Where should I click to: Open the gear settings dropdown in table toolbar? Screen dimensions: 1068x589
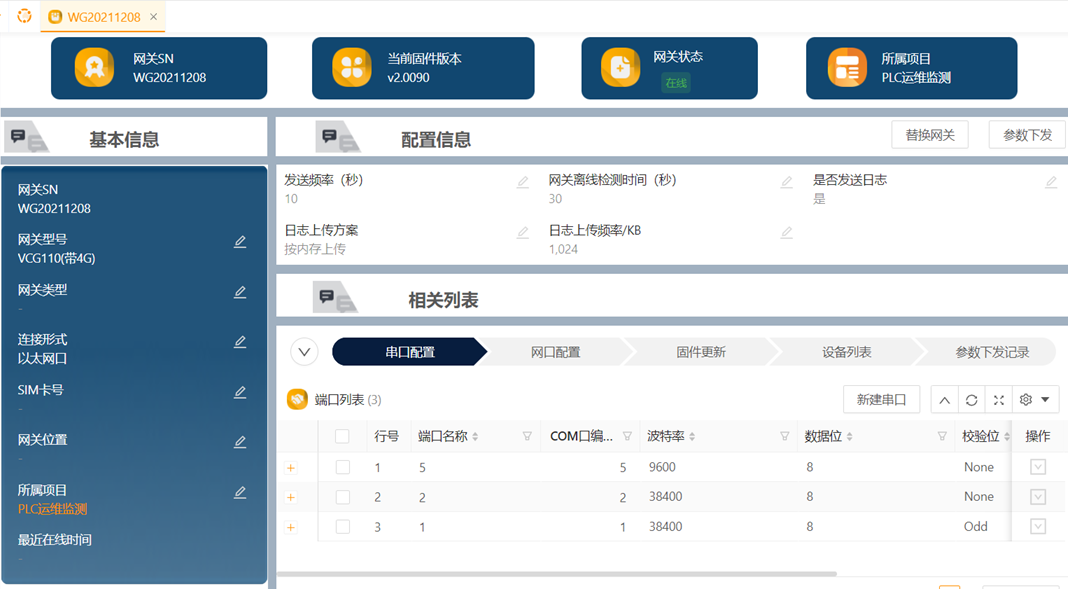coord(1035,400)
